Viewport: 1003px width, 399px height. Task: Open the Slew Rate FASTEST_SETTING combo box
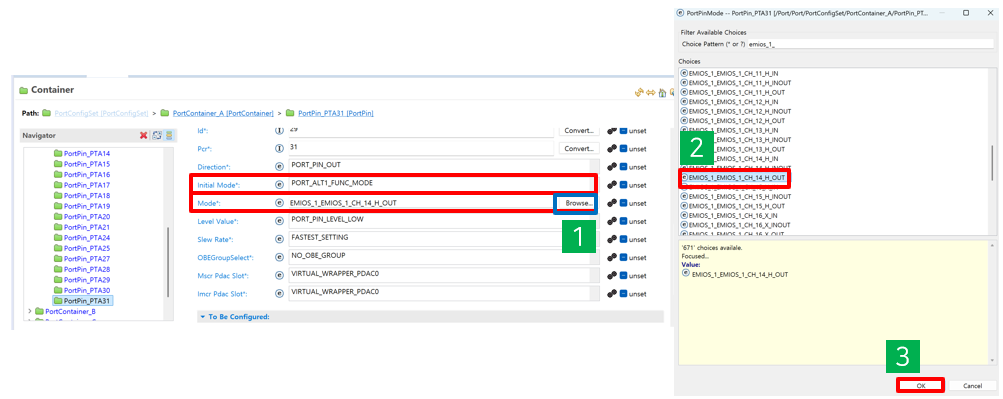[443, 239]
